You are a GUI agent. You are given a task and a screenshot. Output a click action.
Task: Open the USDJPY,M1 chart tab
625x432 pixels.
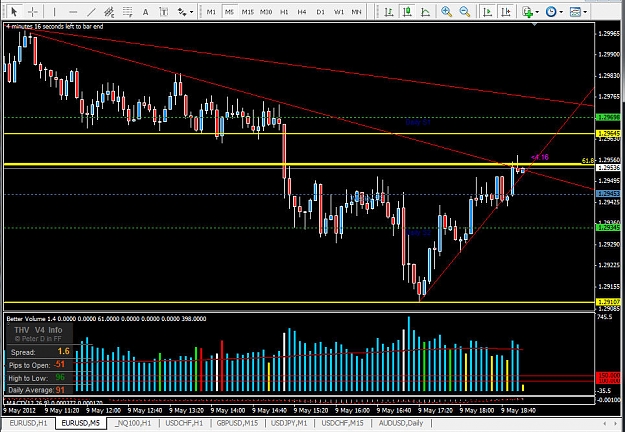[289, 423]
